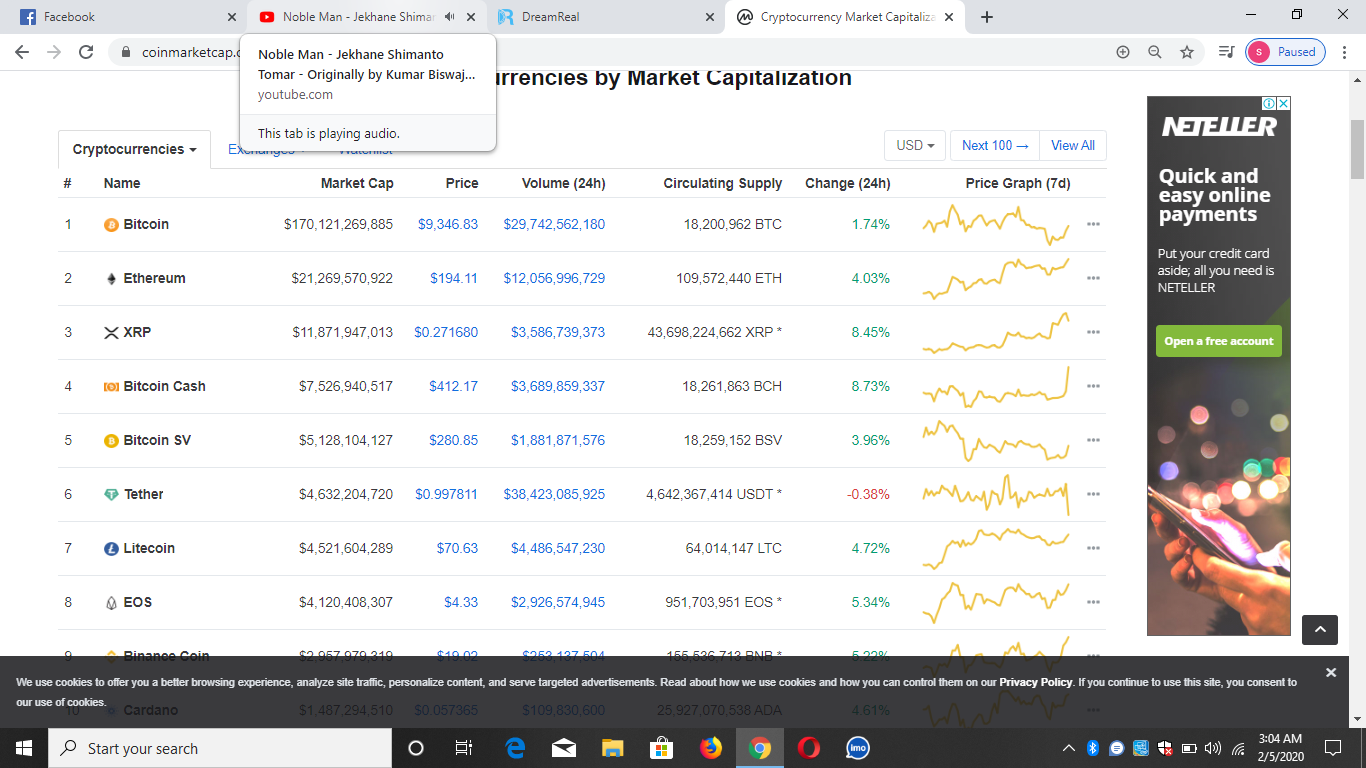Click the Tether 7-day price graph
Viewport: 1366px width, 768px height.
[996, 494]
